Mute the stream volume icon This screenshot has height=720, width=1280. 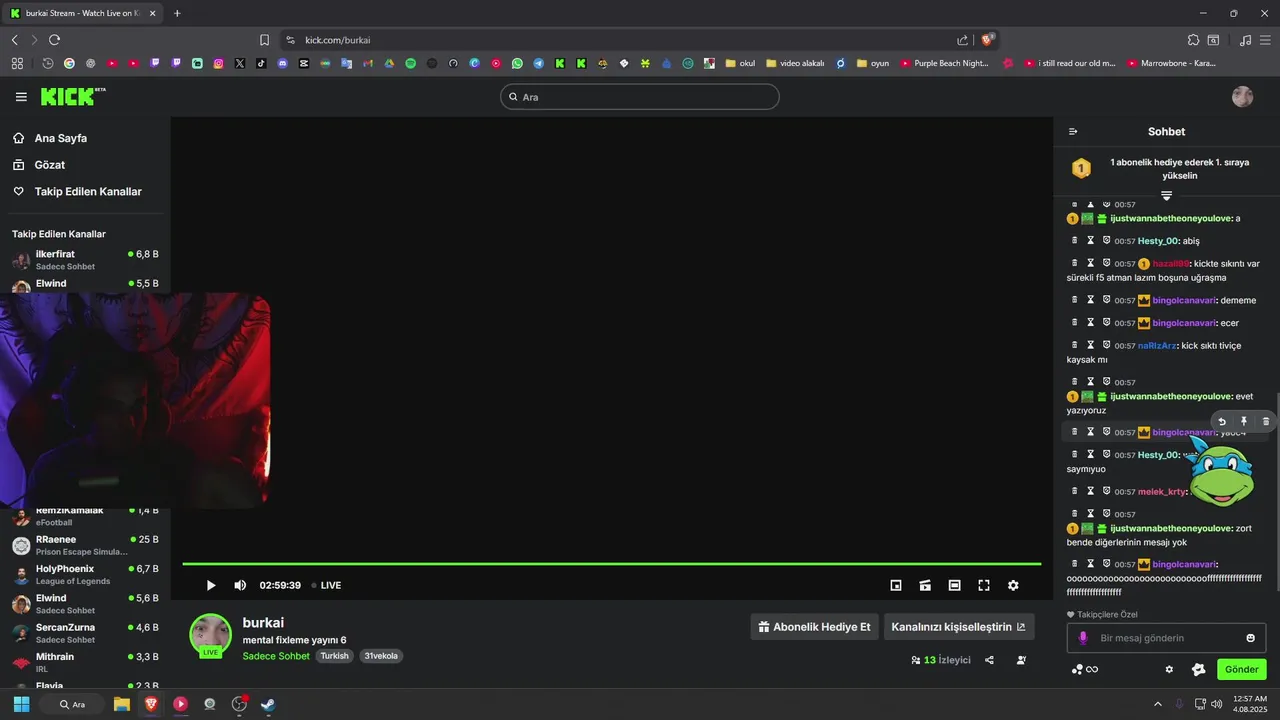pos(240,585)
